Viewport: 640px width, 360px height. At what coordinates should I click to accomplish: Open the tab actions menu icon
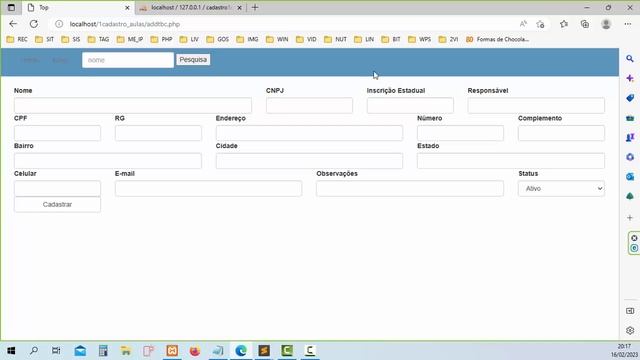[11, 7]
